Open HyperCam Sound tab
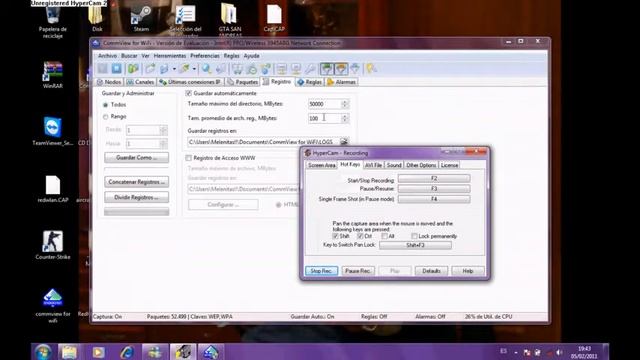Screen dimensions: 640x360 pyautogui.click(x=394, y=165)
